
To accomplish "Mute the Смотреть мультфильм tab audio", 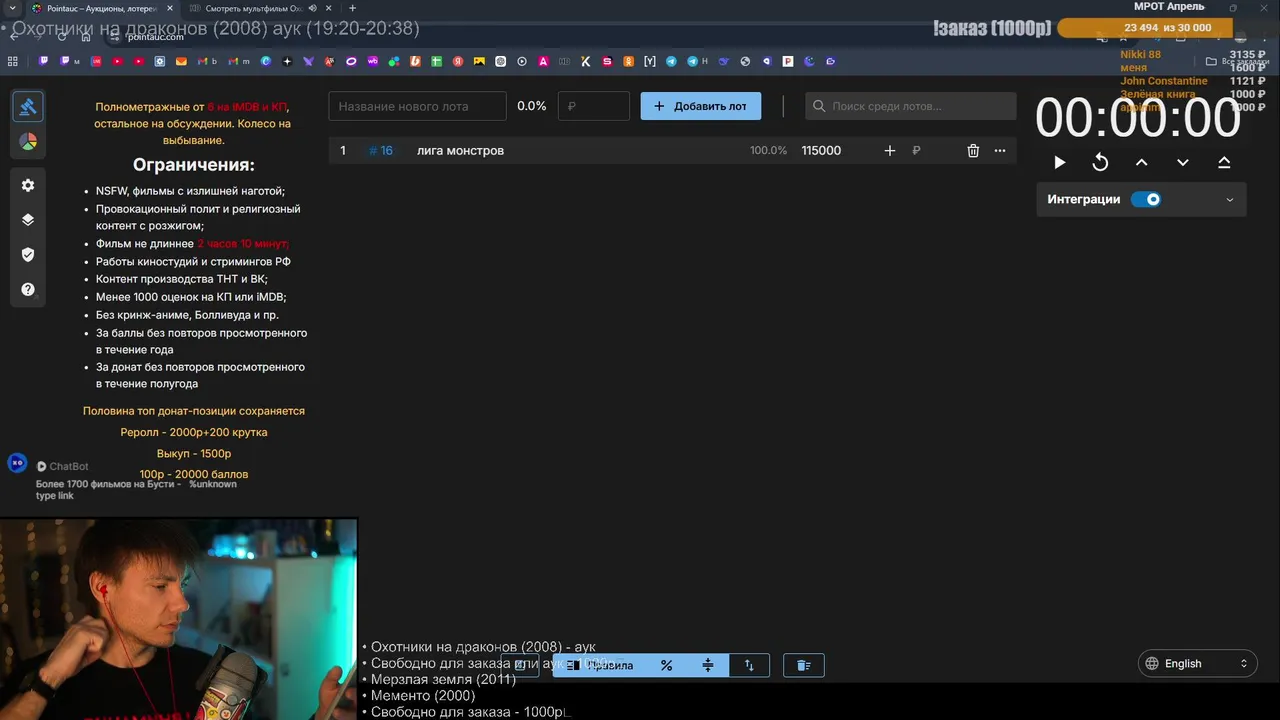I will point(313,8).
